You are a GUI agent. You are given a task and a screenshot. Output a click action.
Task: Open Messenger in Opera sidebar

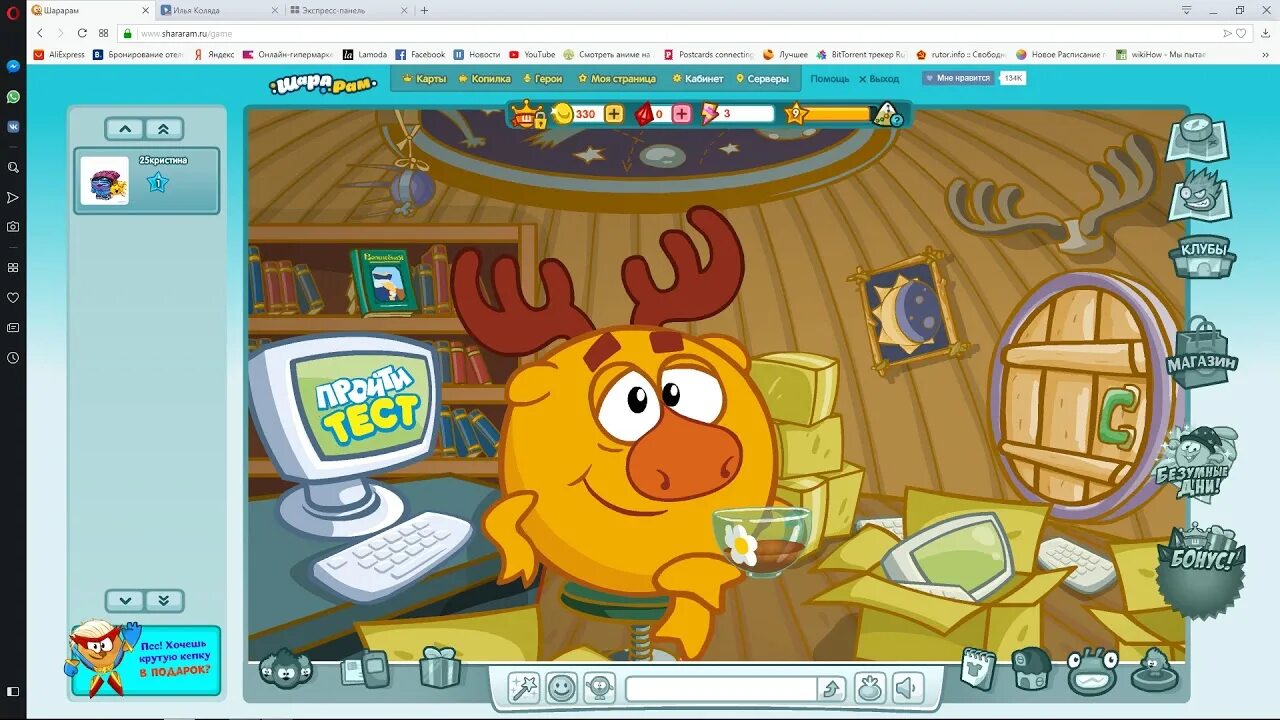pyautogui.click(x=13, y=66)
